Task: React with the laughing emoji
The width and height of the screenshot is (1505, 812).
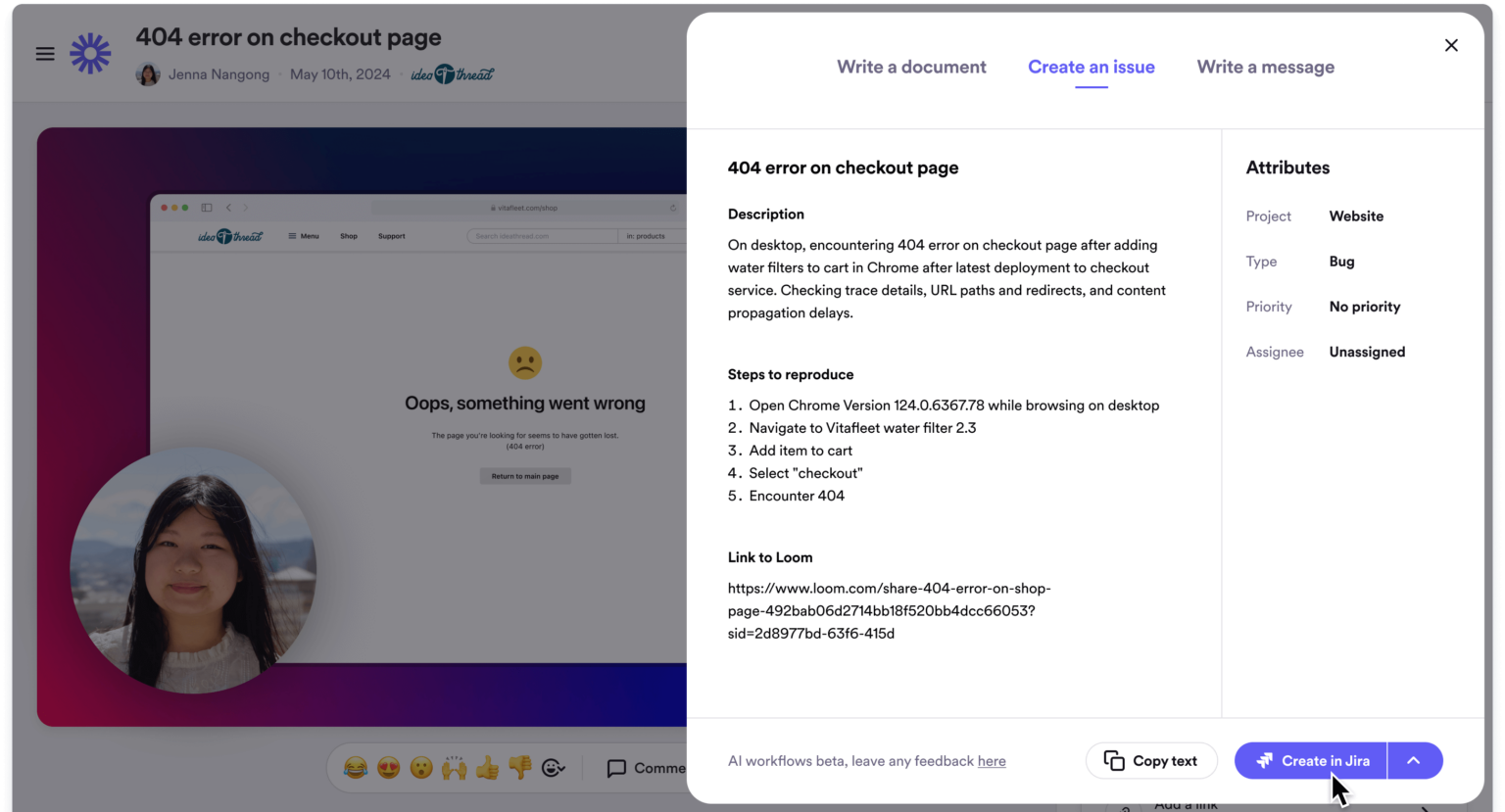Action: pyautogui.click(x=356, y=768)
